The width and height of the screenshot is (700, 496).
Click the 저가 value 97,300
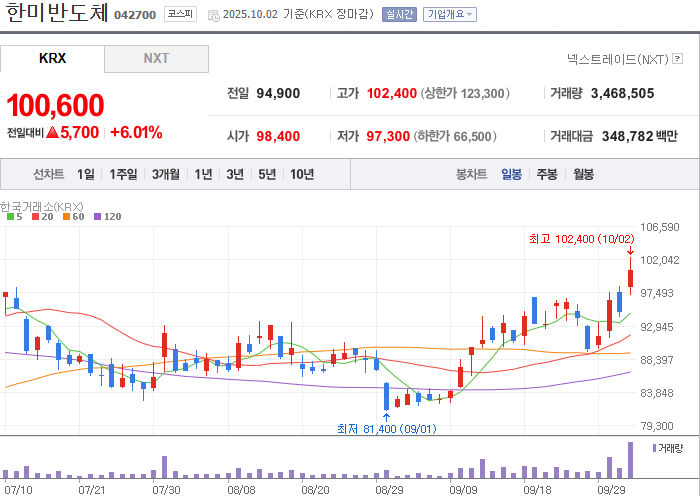tap(388, 136)
